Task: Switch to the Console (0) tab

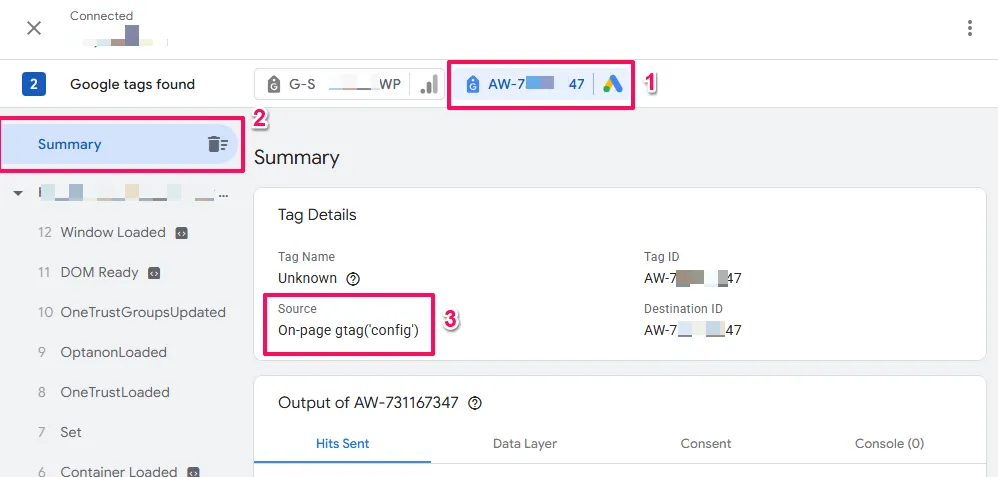Action: 889,443
